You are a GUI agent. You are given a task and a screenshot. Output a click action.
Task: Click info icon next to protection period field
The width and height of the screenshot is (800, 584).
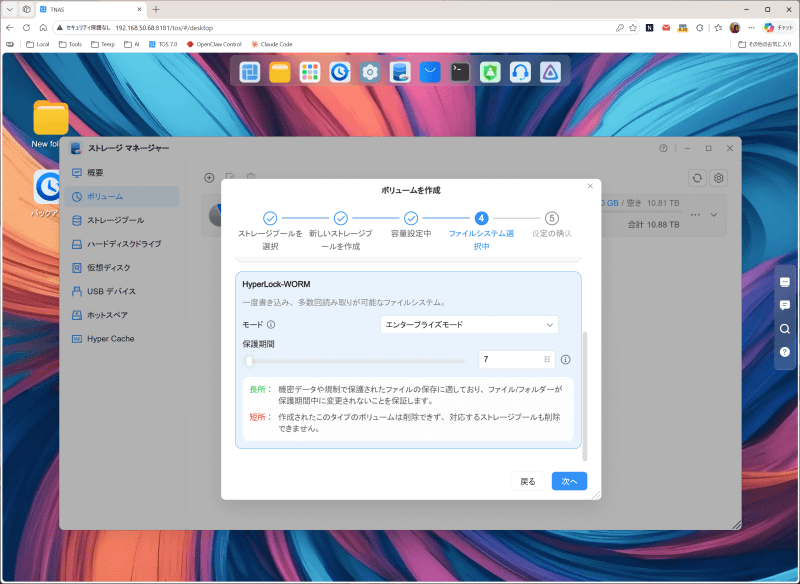(x=565, y=360)
